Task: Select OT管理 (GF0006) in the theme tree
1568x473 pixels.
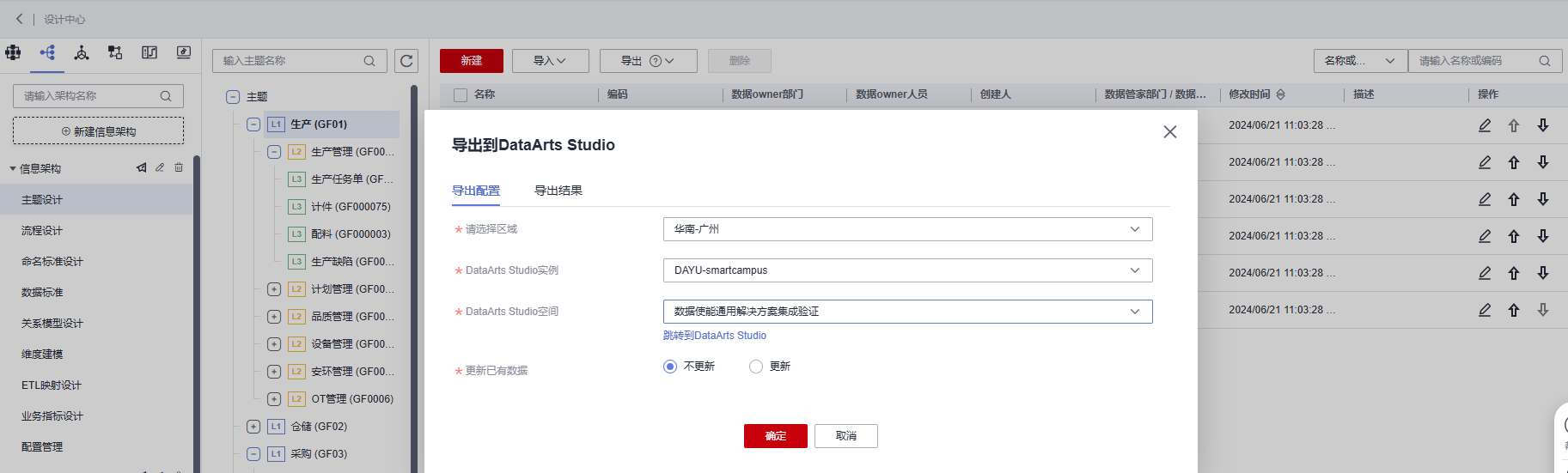Action: pos(352,399)
